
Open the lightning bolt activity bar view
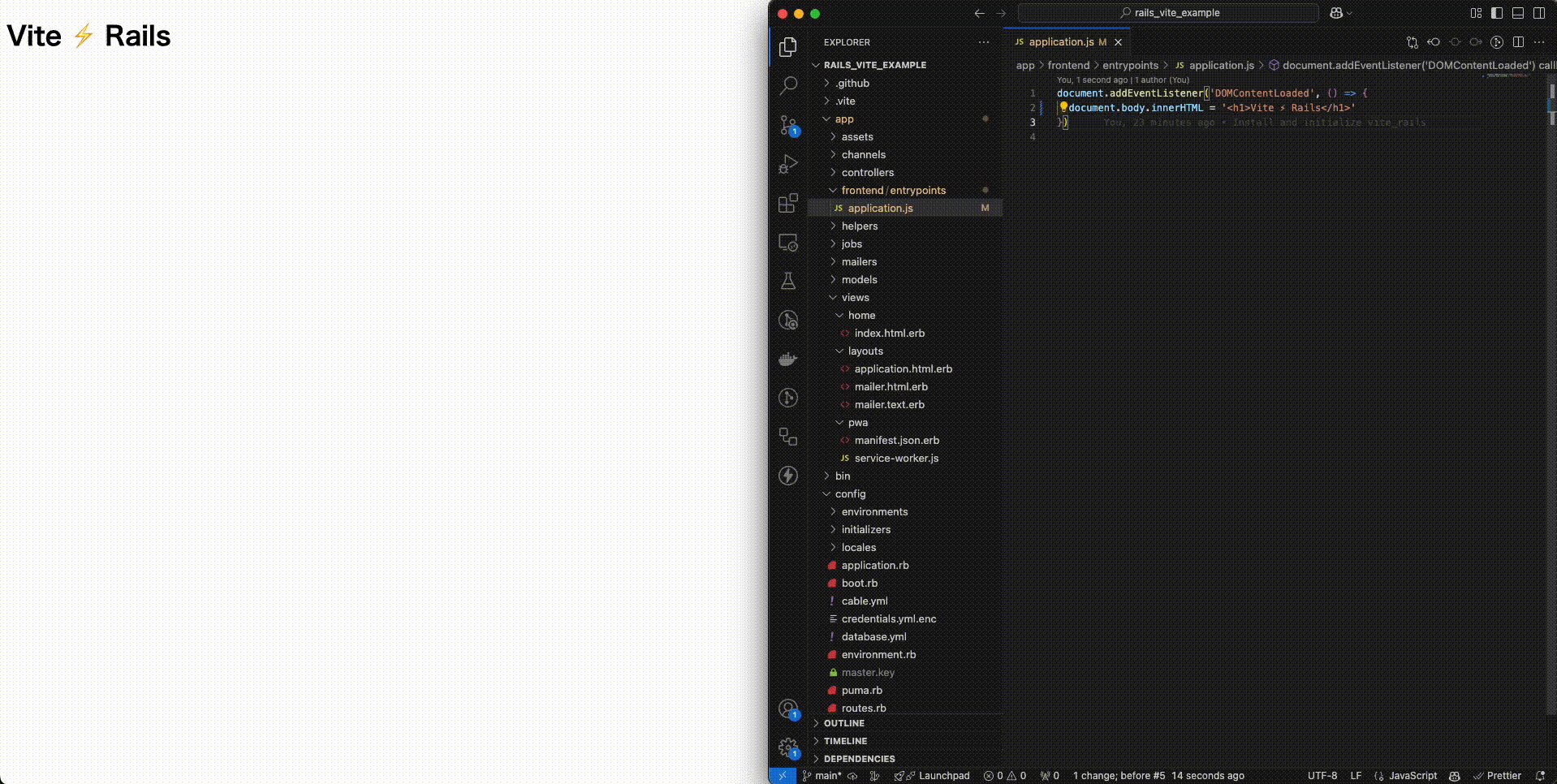pos(788,476)
